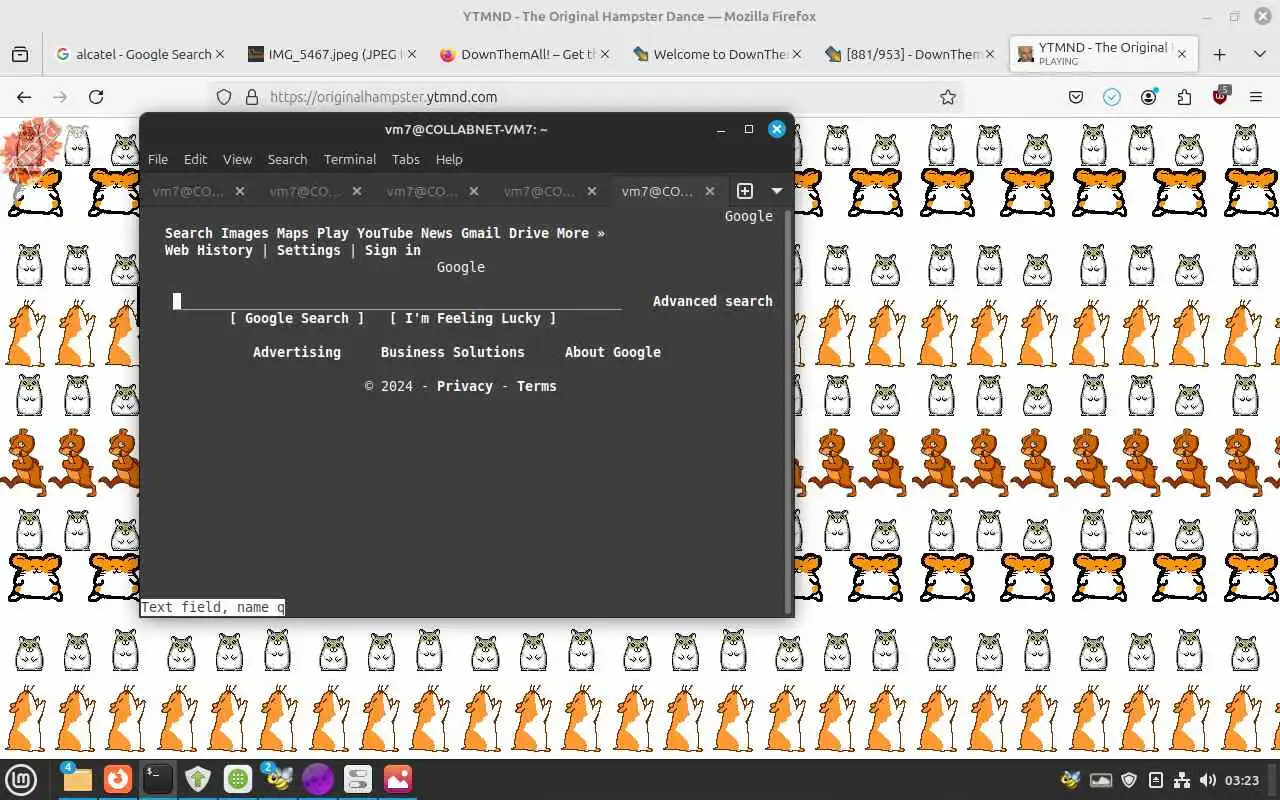Close the Welcome to DownThemAll tab
Viewport: 1280px width, 800px height.
click(797, 55)
